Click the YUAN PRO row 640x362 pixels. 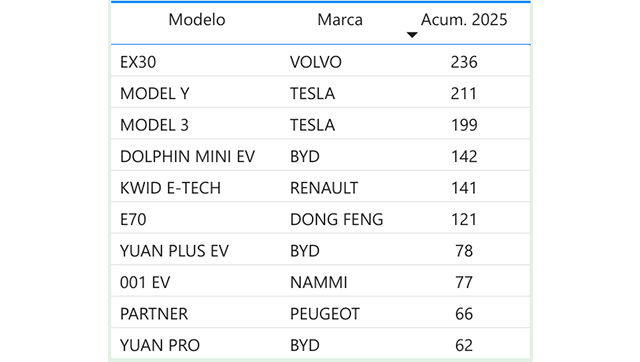(x=321, y=345)
